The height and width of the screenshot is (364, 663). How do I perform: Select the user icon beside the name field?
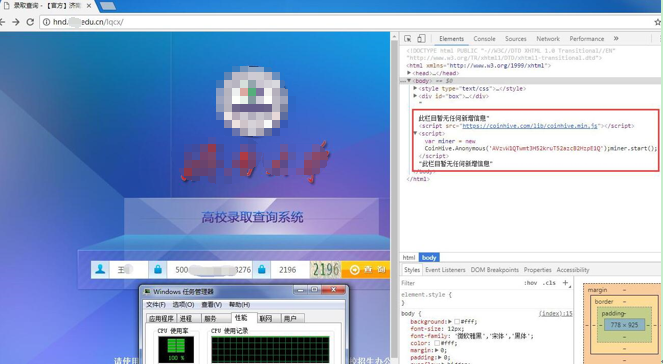100,270
